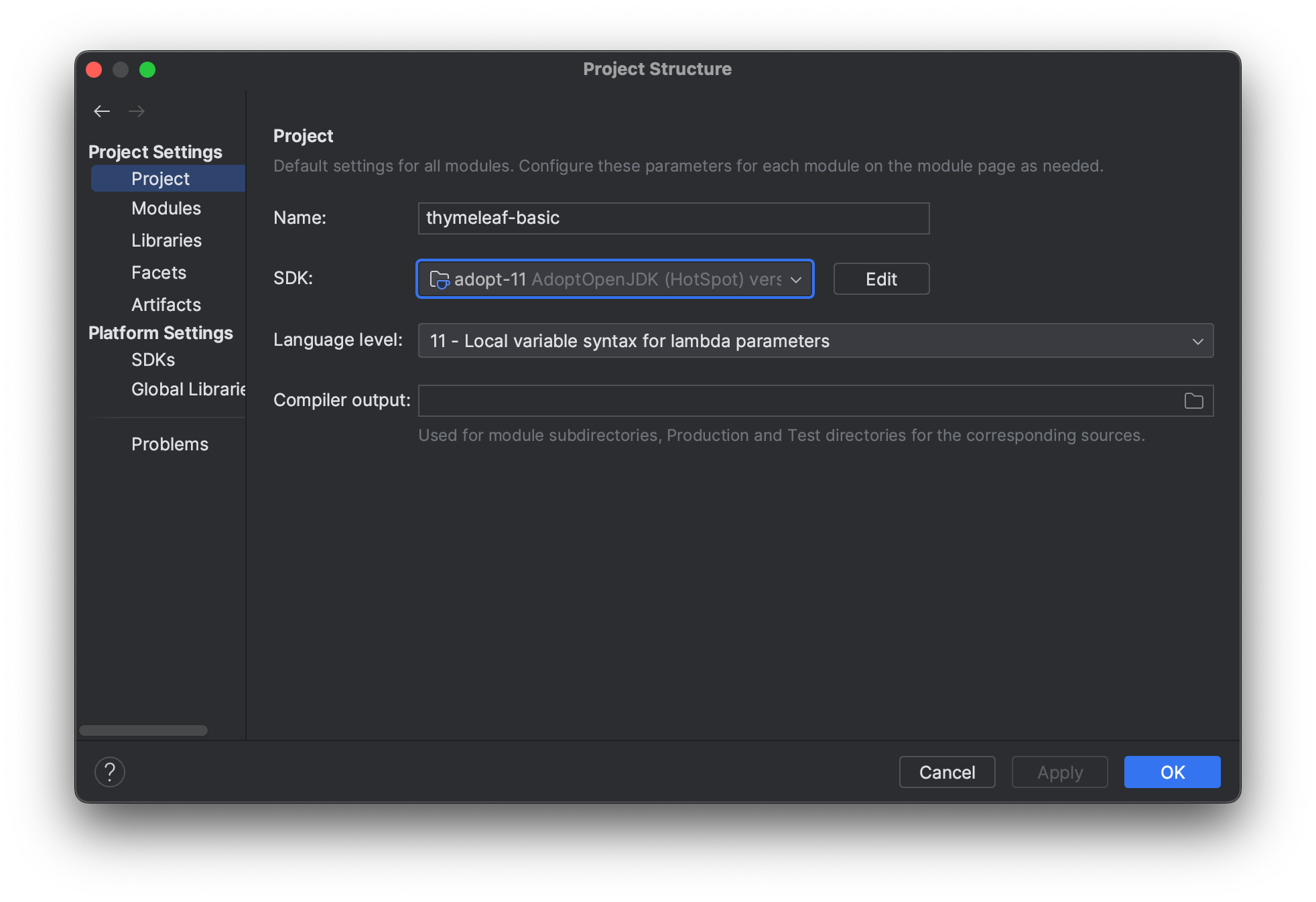
Task: Browse compiler output folder icon
Action: pos(1193,401)
